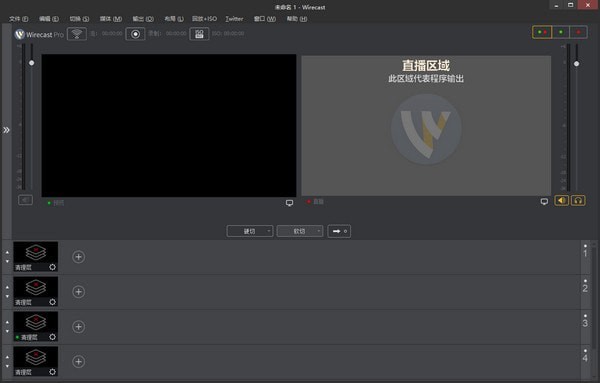This screenshot has width=600, height=383.
Task: Toggle the yellow speaker output button
Action: pyautogui.click(x=561, y=200)
